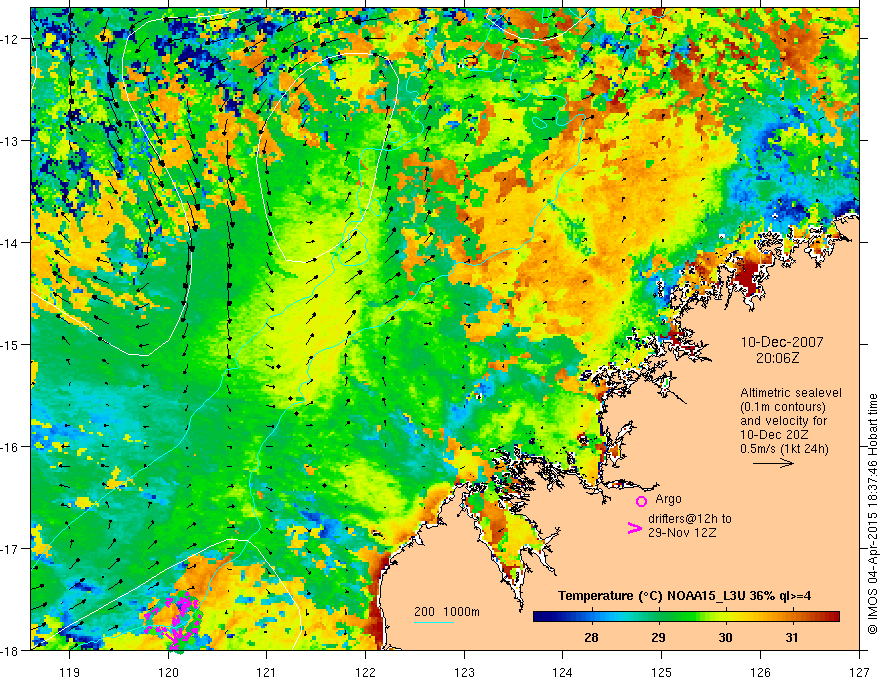Click the time text "20:06Z"
Screen dimensions: 880x680
point(777,357)
